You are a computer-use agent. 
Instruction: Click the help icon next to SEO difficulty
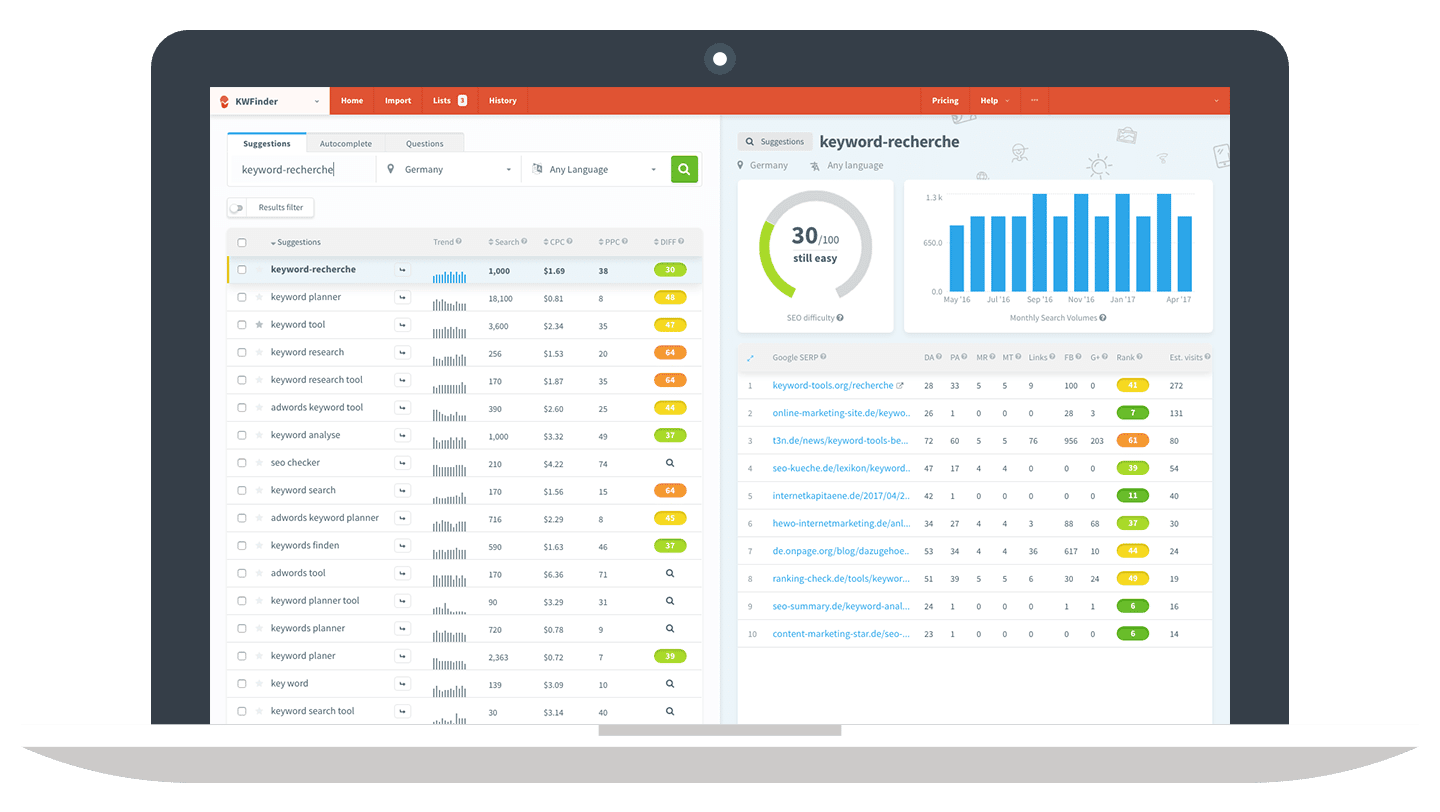840,318
